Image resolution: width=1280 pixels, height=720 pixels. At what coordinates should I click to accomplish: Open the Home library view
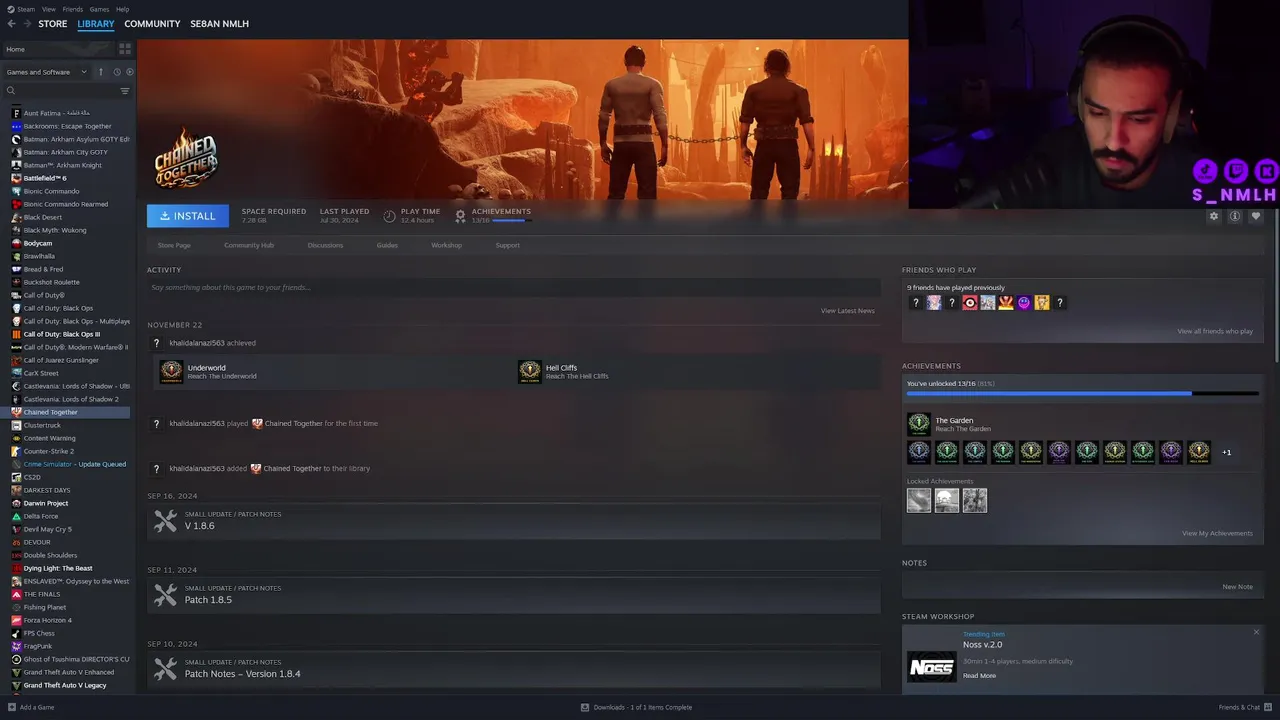[x=58, y=49]
